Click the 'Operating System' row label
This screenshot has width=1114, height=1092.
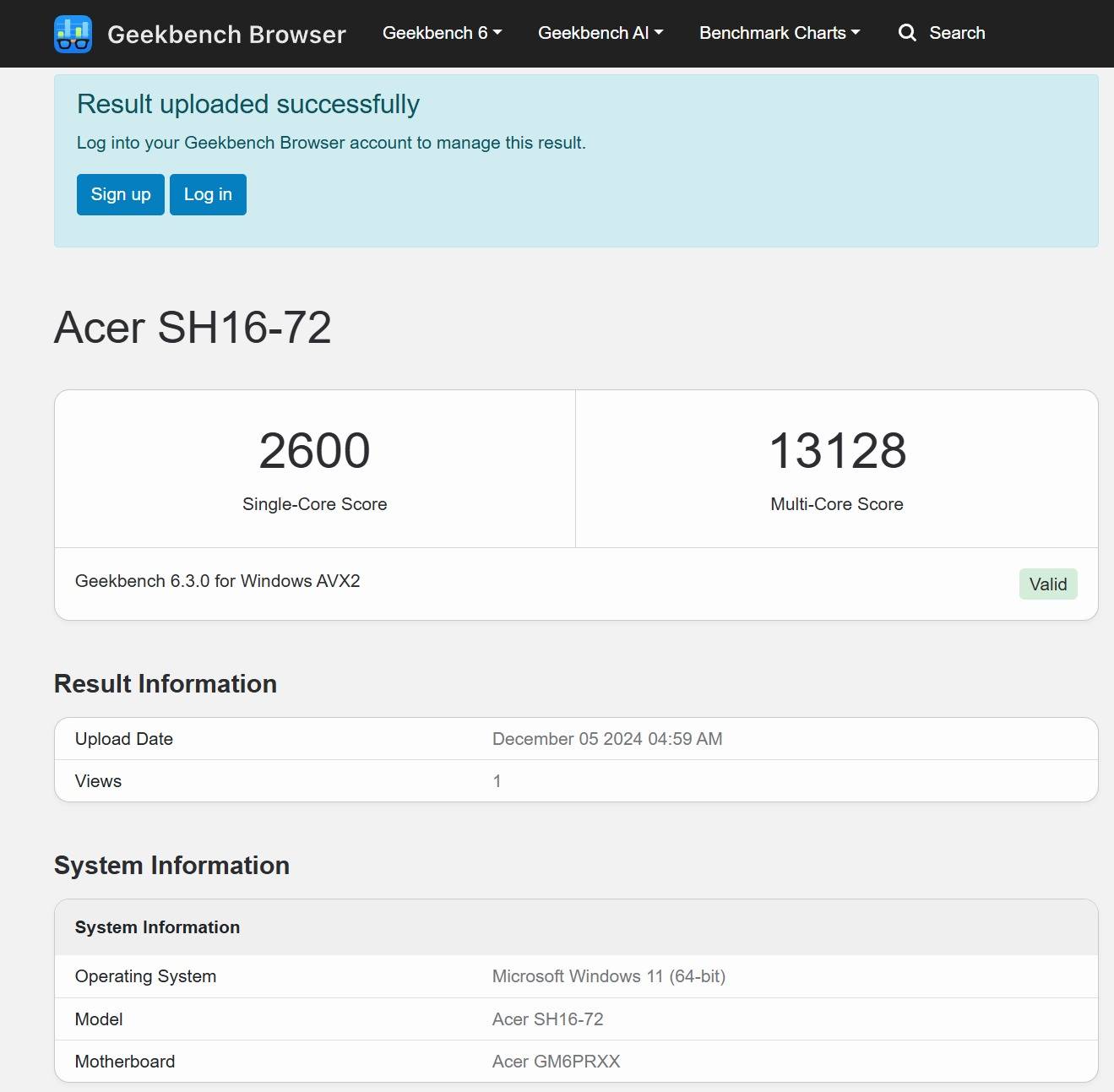click(145, 976)
